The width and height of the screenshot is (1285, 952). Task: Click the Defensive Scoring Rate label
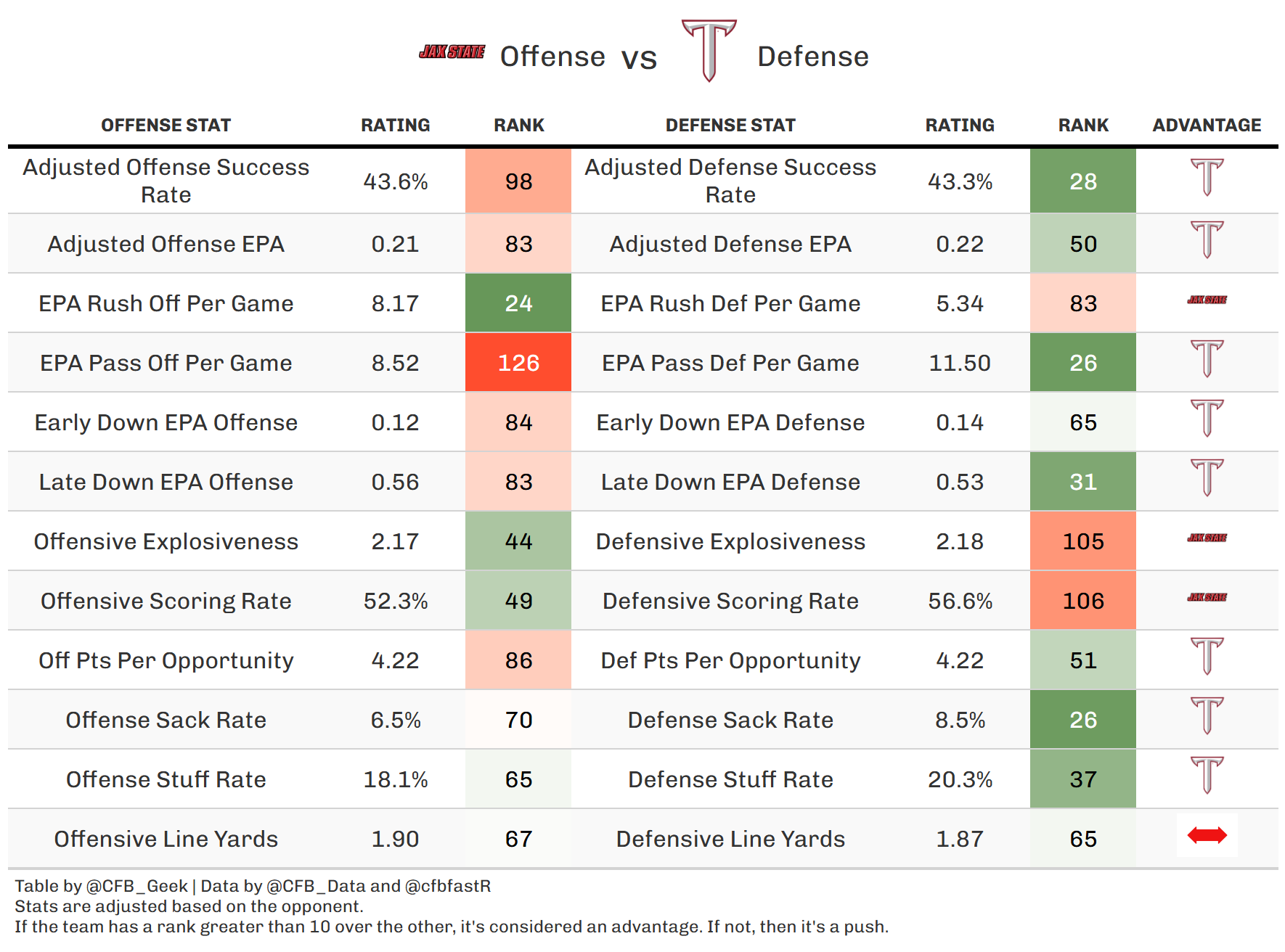pyautogui.click(x=730, y=601)
